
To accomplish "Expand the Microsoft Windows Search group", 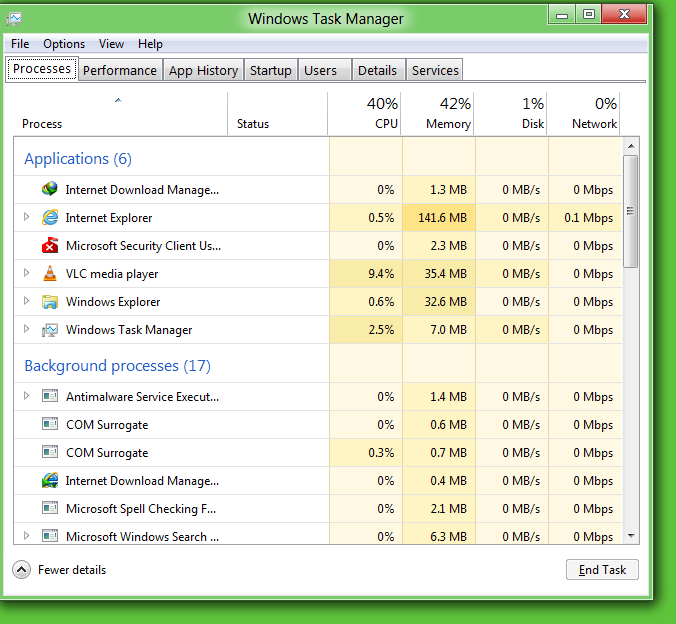I will (26, 536).
